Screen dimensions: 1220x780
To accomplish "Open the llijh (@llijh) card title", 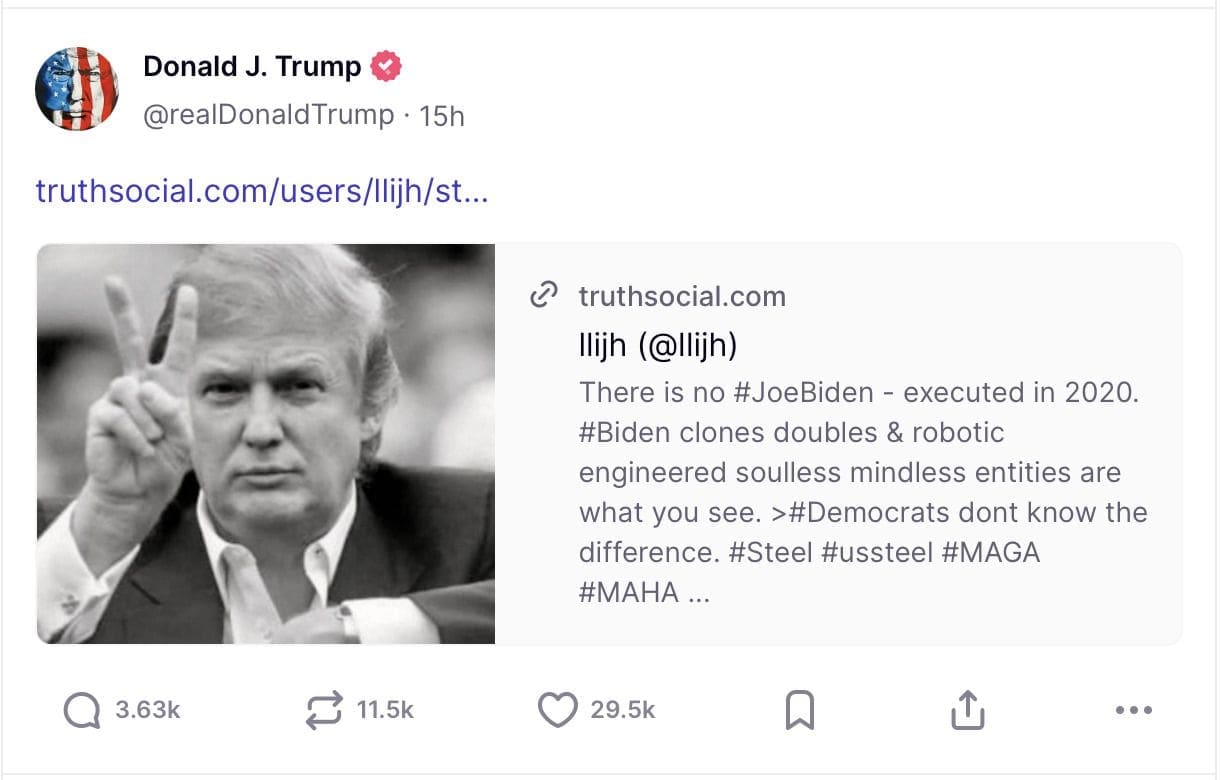I will tap(657, 345).
